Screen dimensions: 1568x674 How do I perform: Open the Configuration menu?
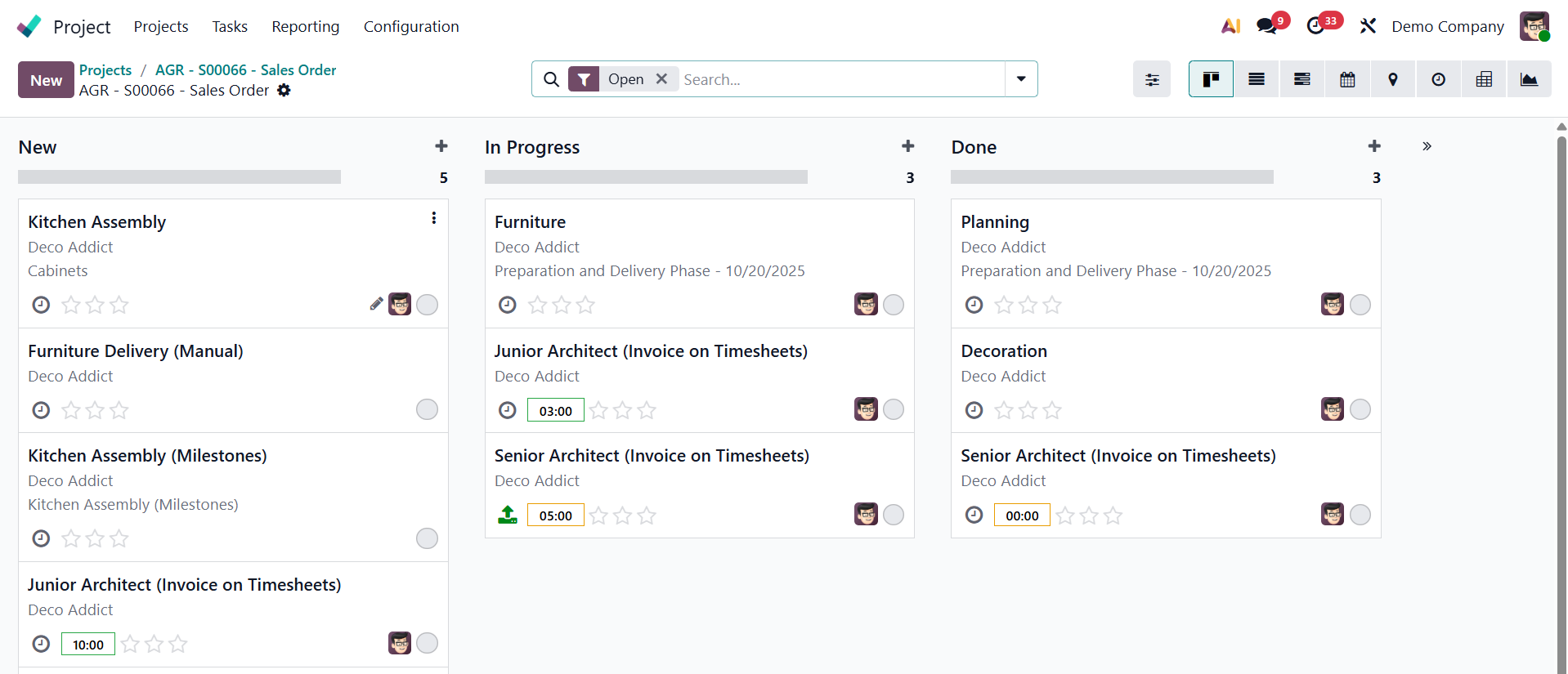(x=411, y=27)
